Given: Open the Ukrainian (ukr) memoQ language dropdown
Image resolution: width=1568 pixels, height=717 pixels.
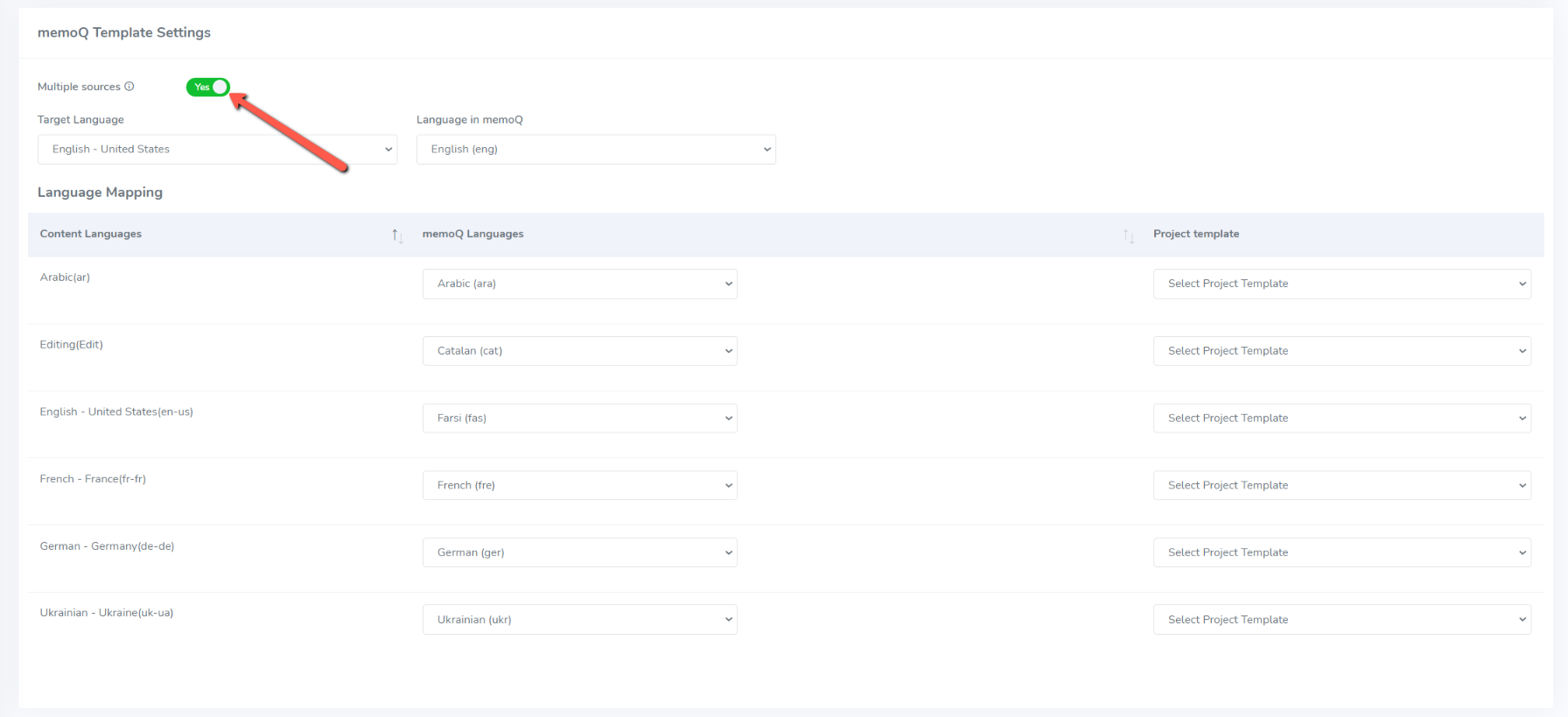Looking at the screenshot, I should pos(580,620).
